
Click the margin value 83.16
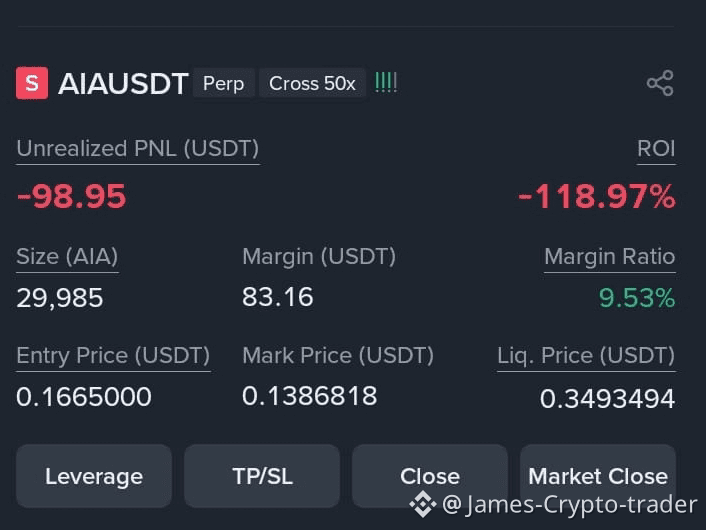coord(277,297)
